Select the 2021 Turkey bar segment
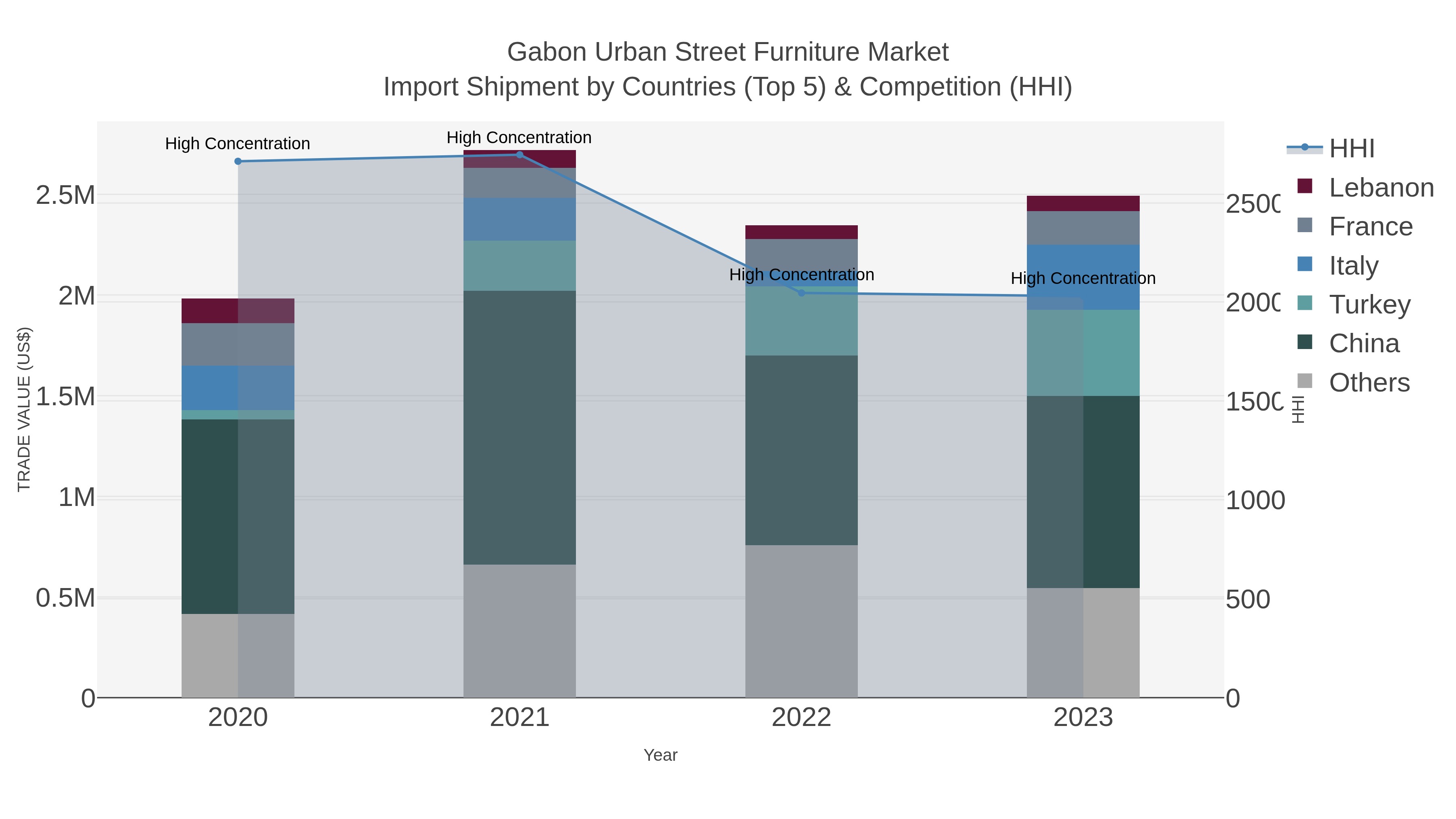The width and height of the screenshot is (1456, 819). tap(519, 266)
